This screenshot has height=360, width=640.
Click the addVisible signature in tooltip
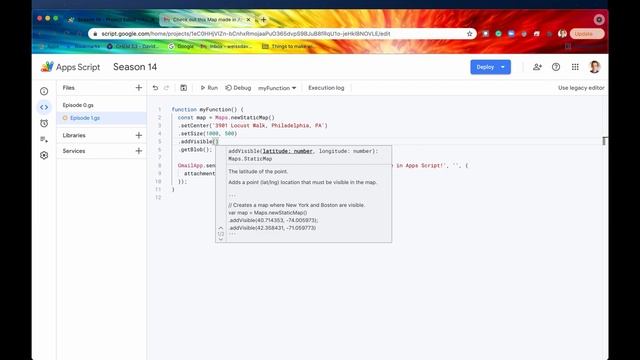(303, 155)
